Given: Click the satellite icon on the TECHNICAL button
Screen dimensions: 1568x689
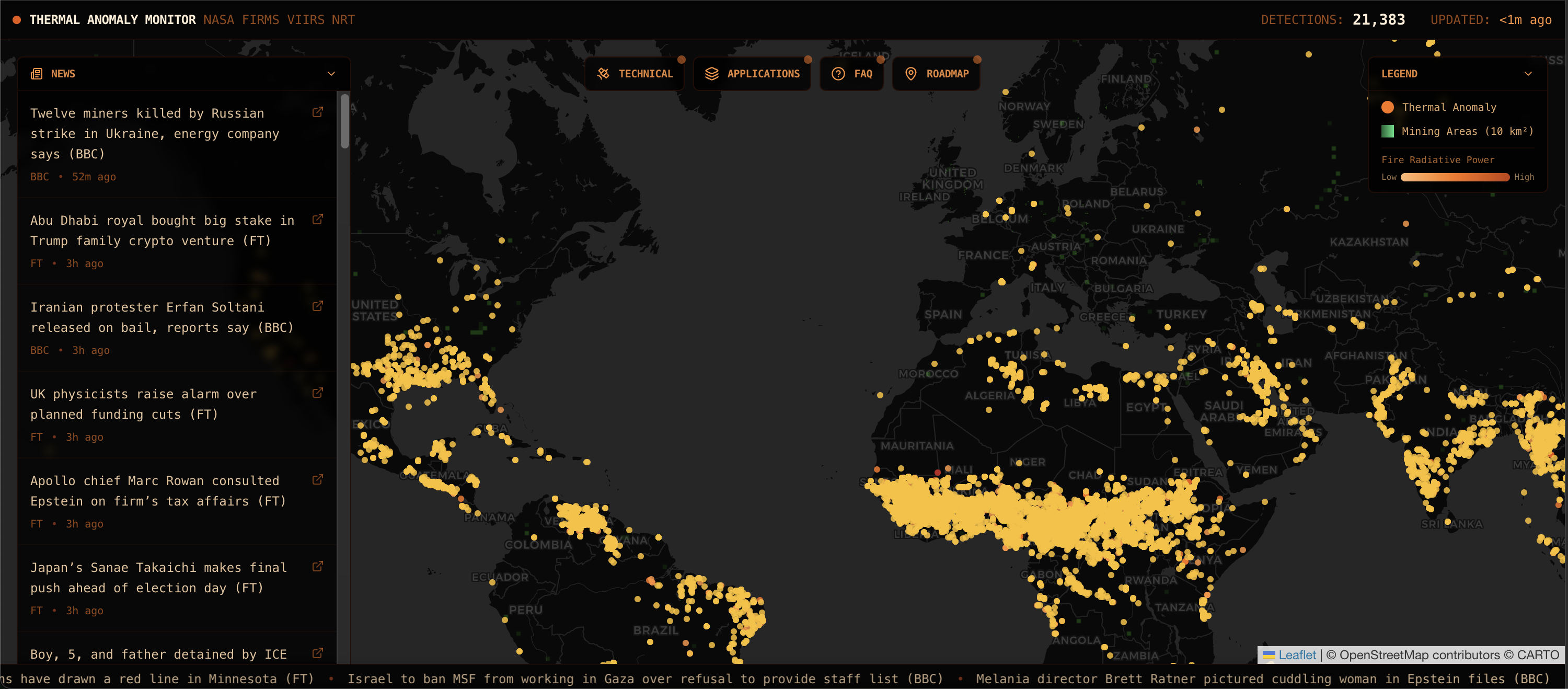Looking at the screenshot, I should coord(604,73).
